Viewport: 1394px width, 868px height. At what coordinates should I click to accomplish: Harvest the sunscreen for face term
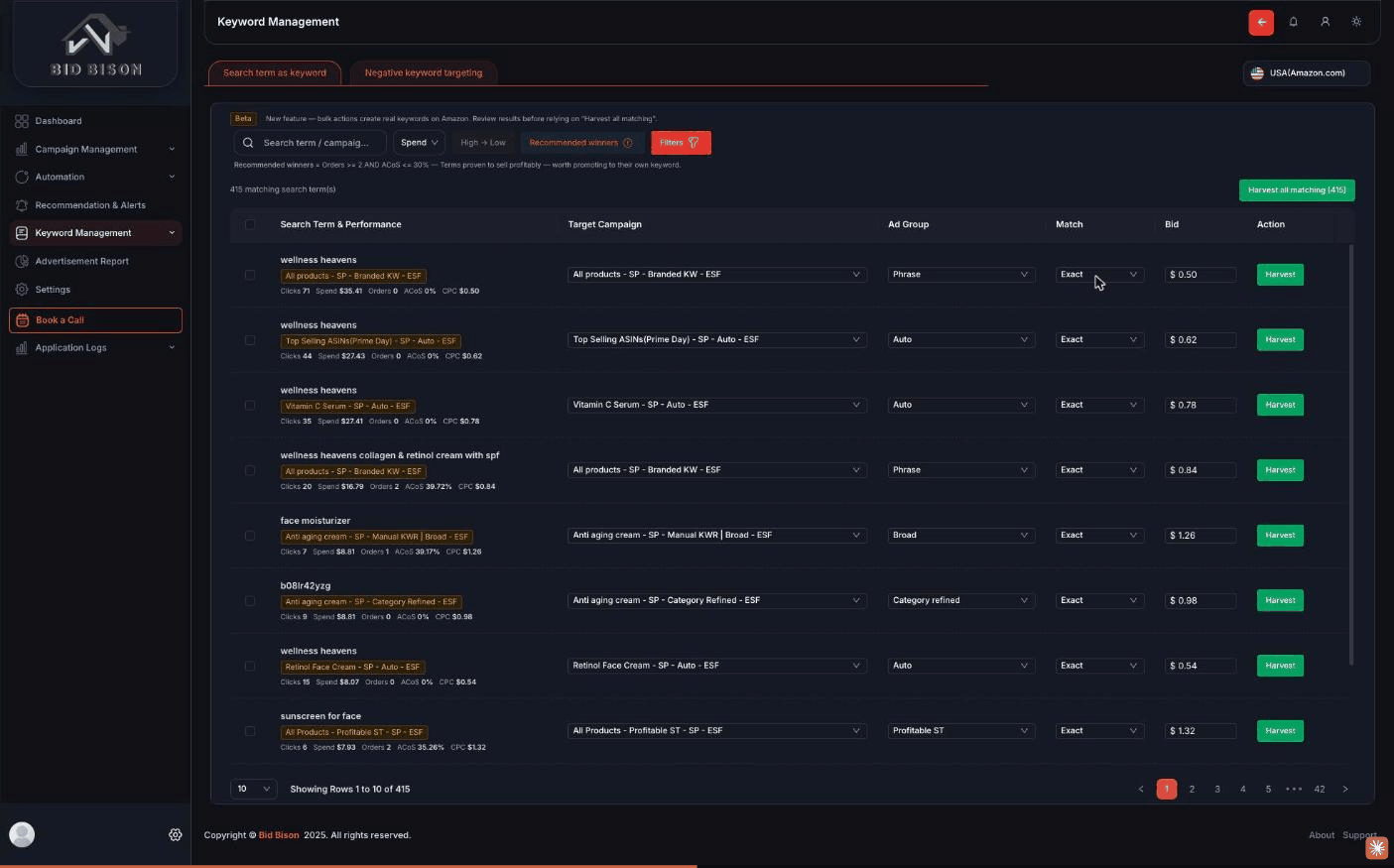tap(1280, 731)
